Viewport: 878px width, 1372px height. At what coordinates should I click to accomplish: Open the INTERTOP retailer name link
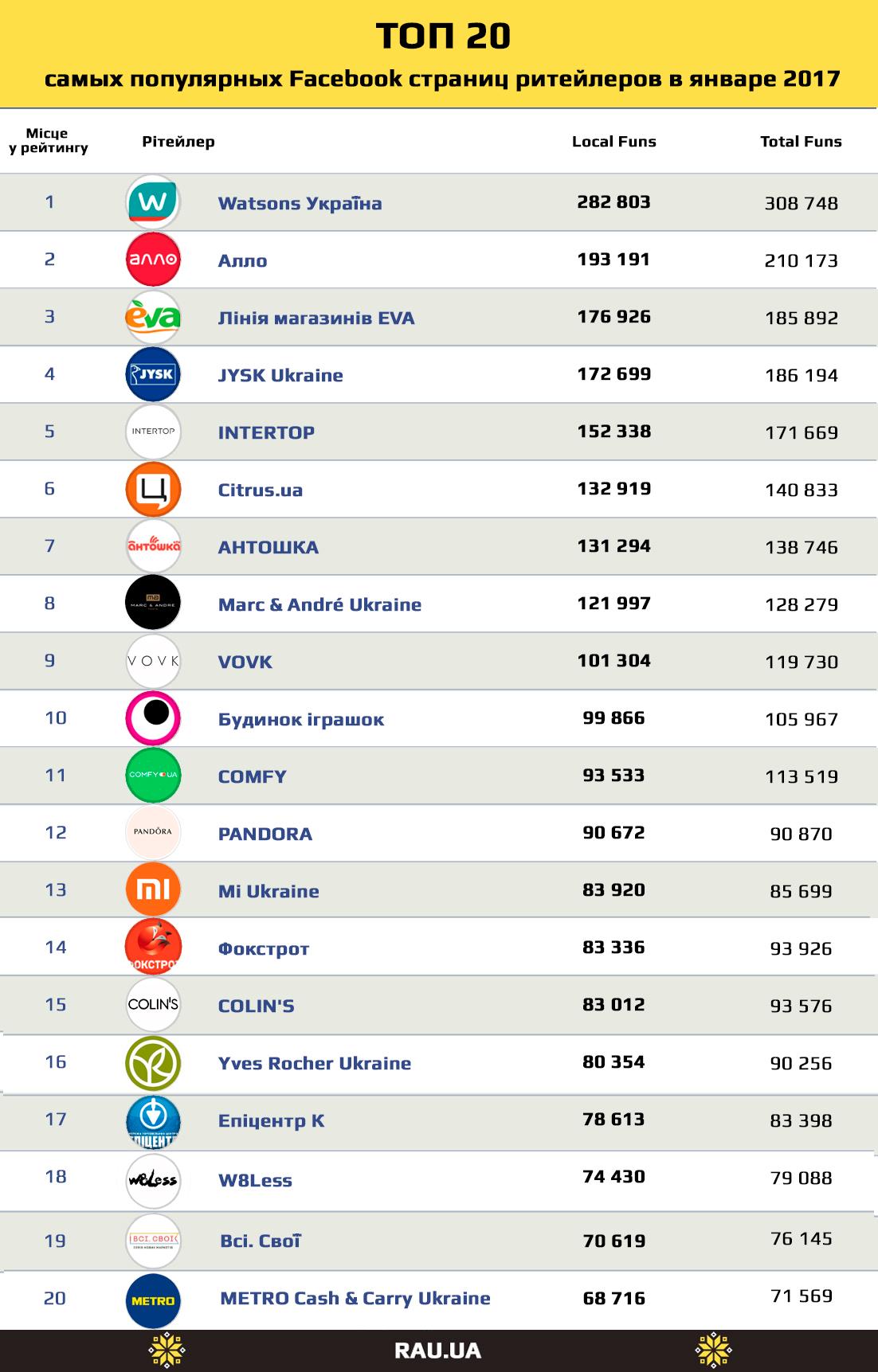(x=266, y=432)
